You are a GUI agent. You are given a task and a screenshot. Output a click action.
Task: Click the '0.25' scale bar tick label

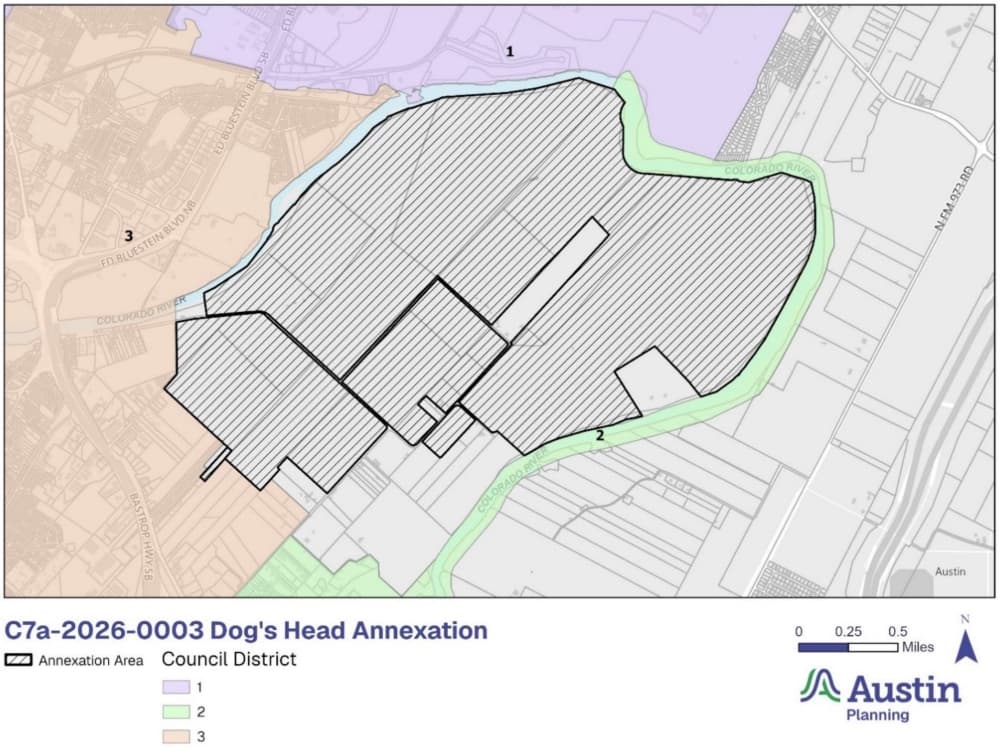[848, 631]
